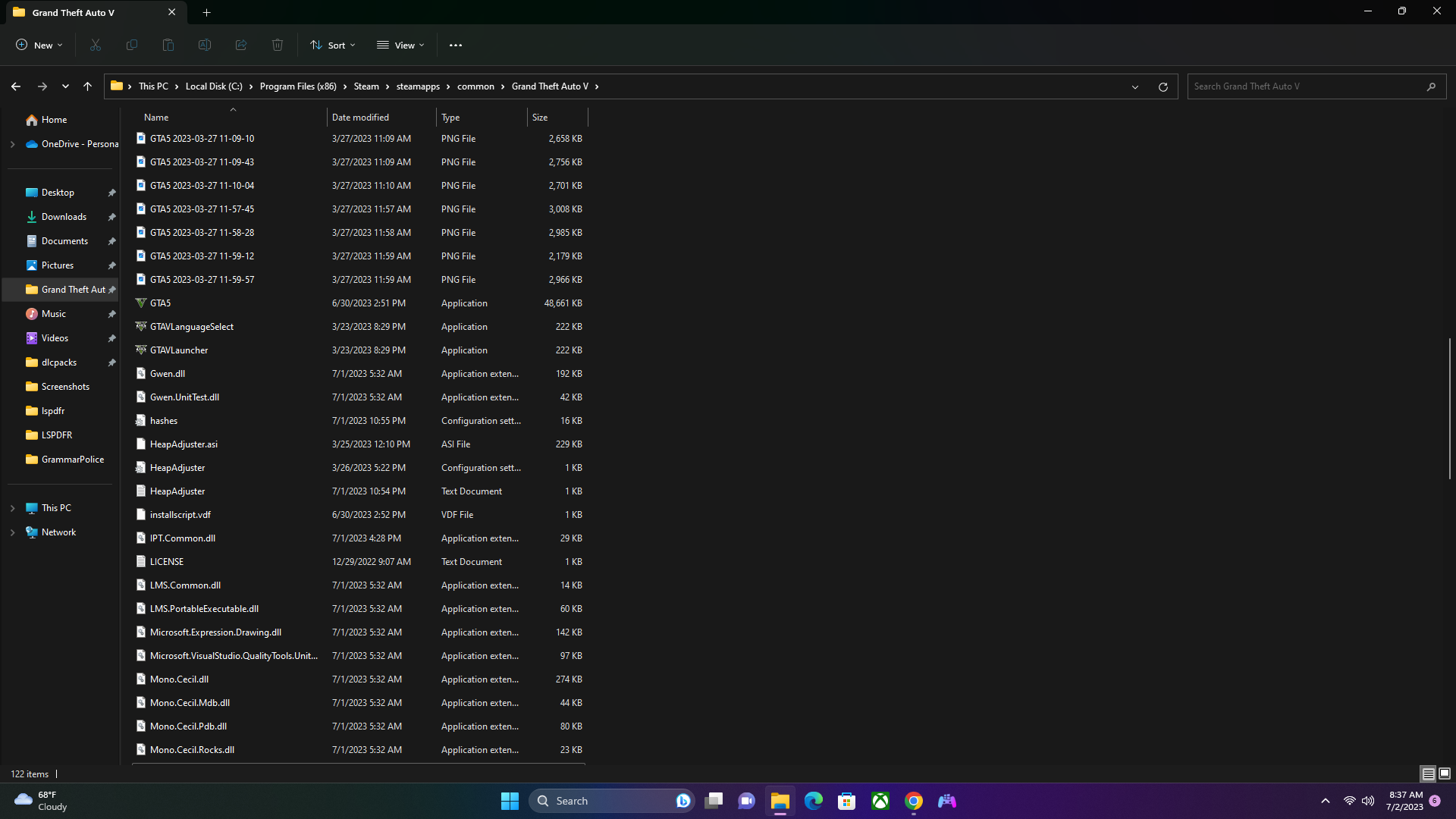Click steamapps in the breadcrumb path
Screen dimensions: 1456x819
[x=418, y=86]
